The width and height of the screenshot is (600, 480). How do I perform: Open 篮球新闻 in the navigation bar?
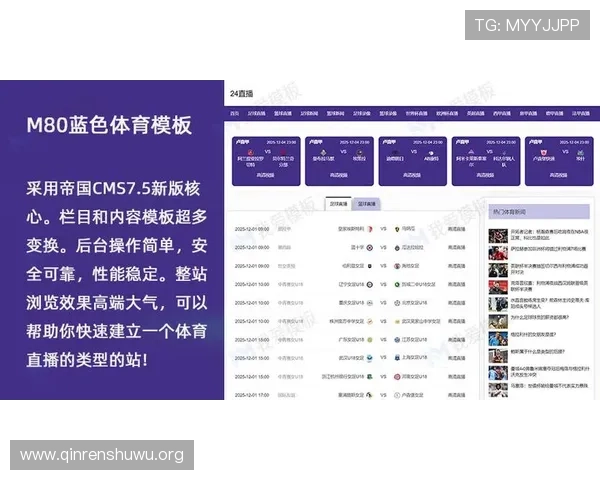point(335,113)
